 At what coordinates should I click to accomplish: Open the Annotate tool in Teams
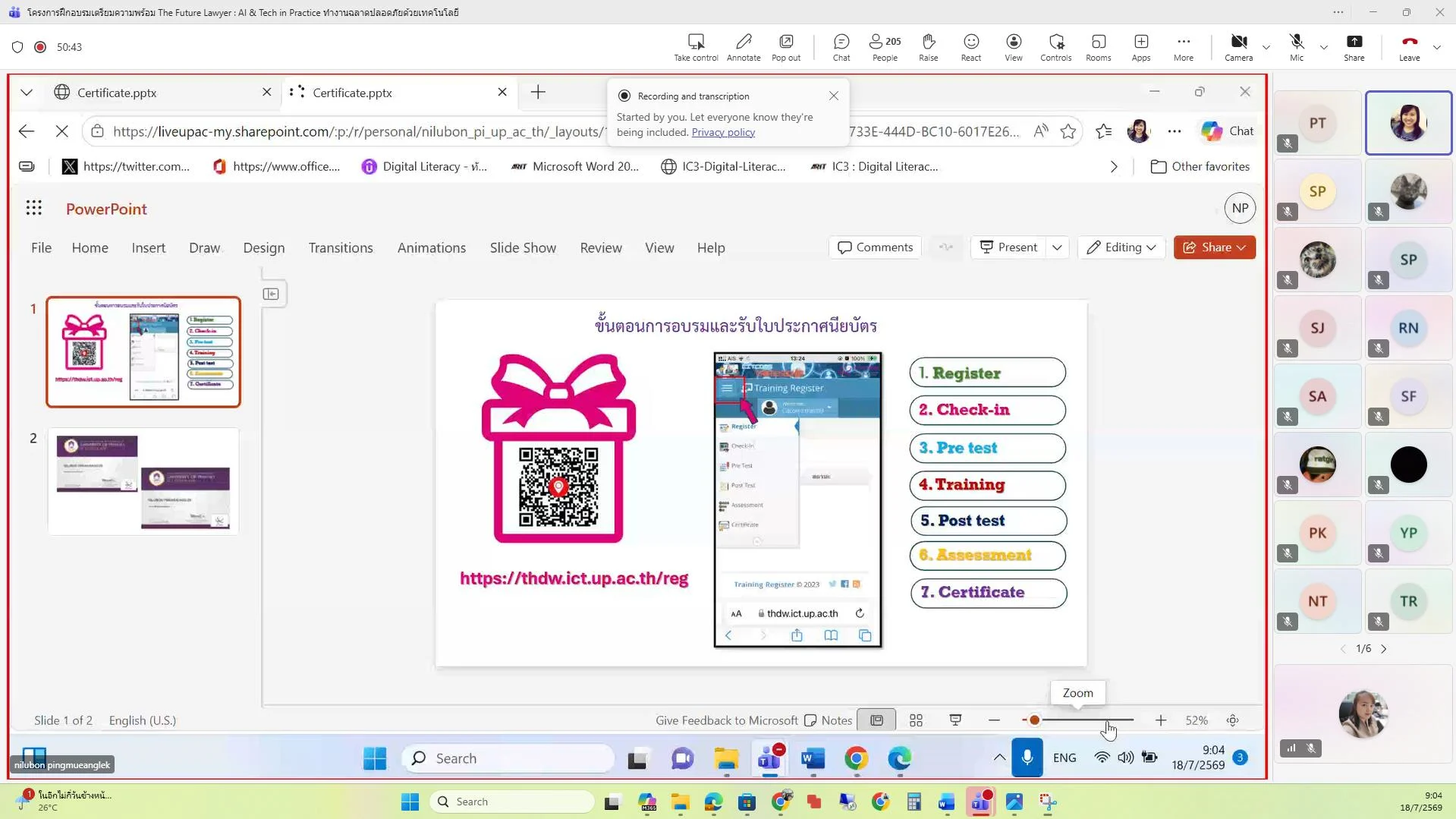(x=743, y=47)
